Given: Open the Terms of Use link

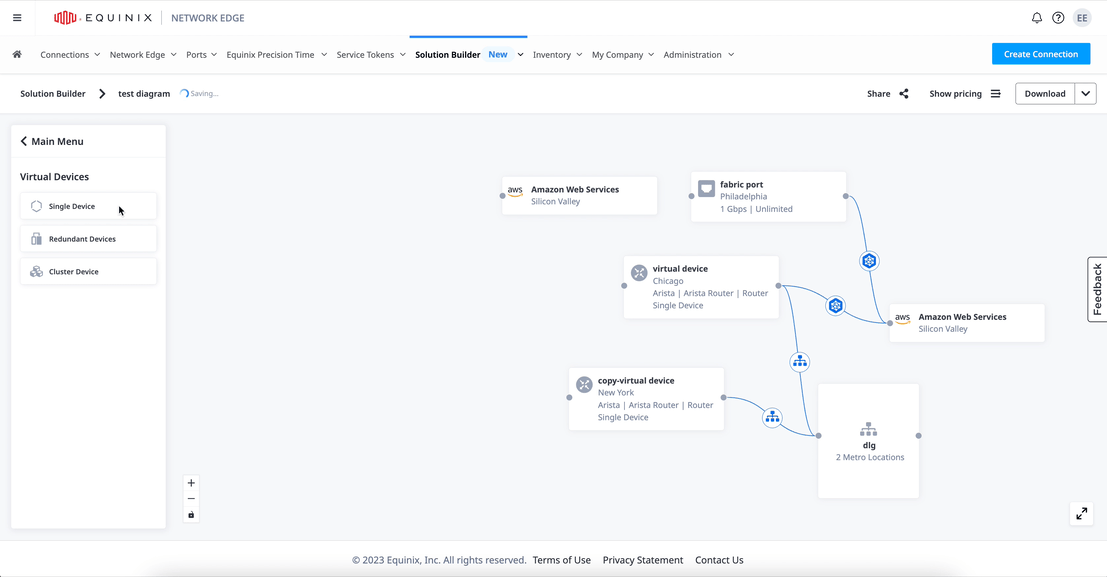Looking at the screenshot, I should (x=561, y=560).
